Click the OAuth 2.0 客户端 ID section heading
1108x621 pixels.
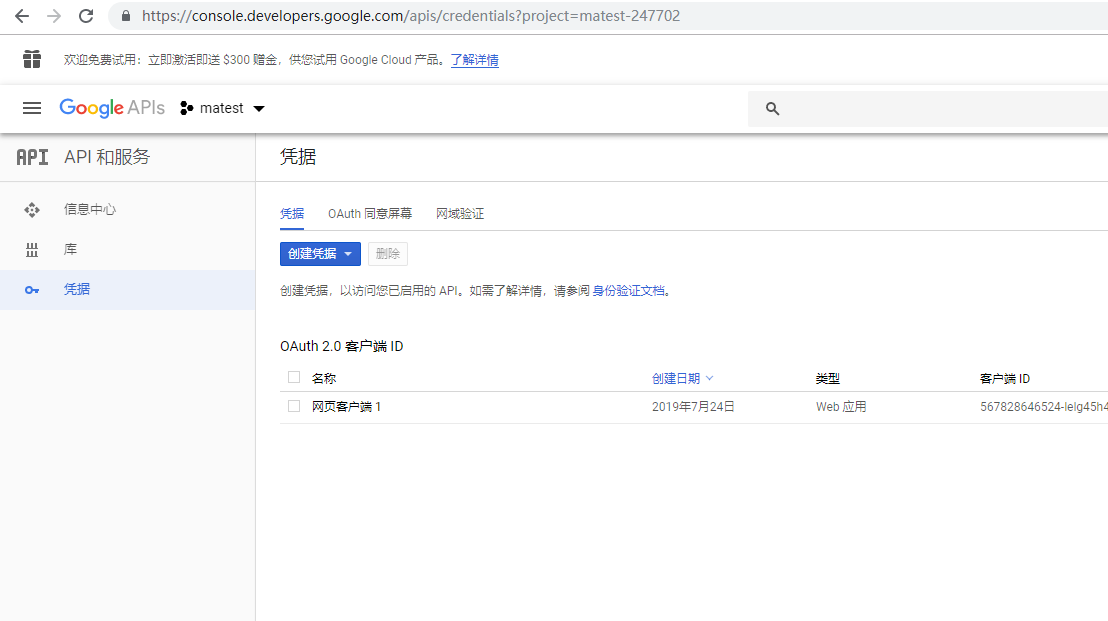pos(341,346)
